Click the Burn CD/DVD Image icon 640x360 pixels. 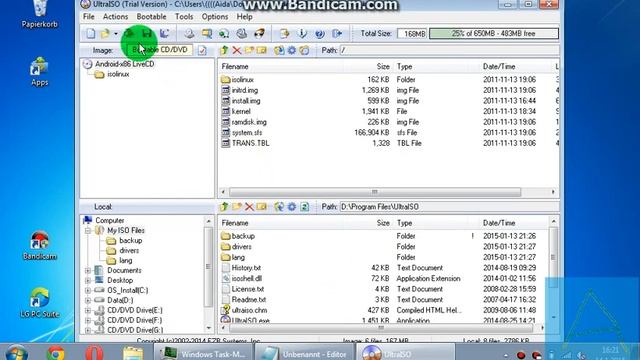pos(259,33)
